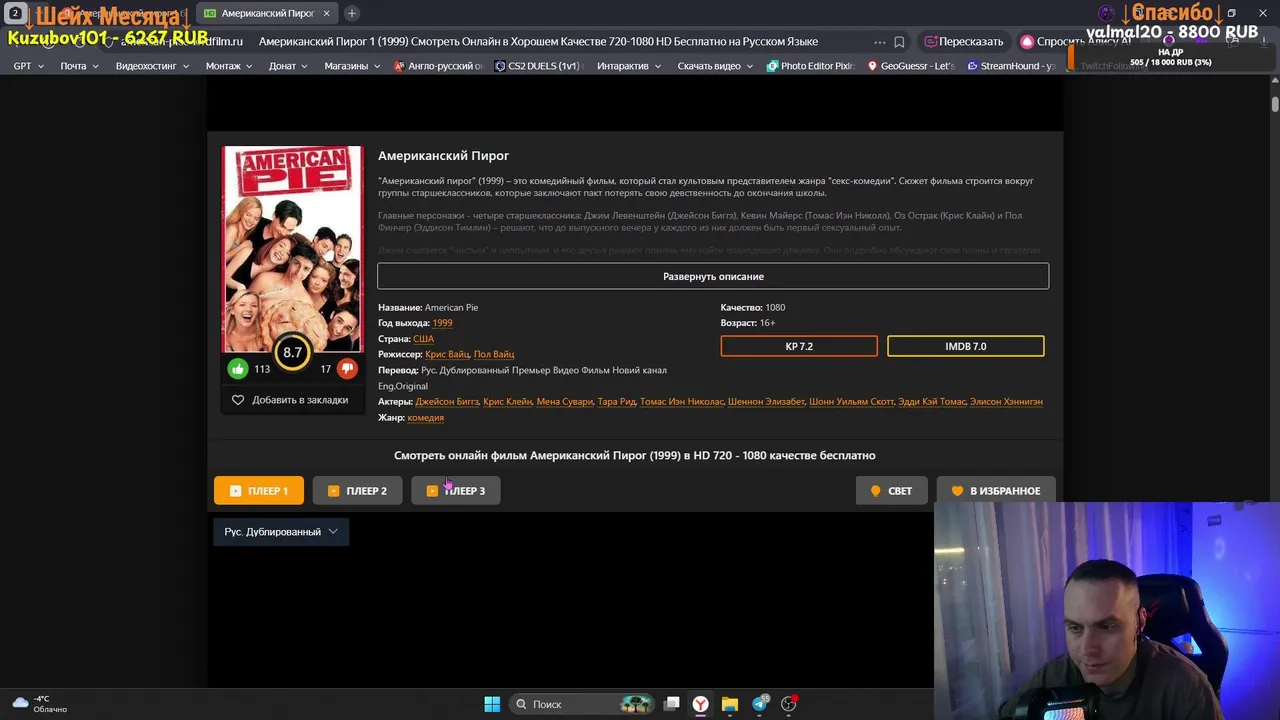This screenshot has width=1280, height=720.
Task: Click the Пересказать button in address bar
Action: [964, 42]
